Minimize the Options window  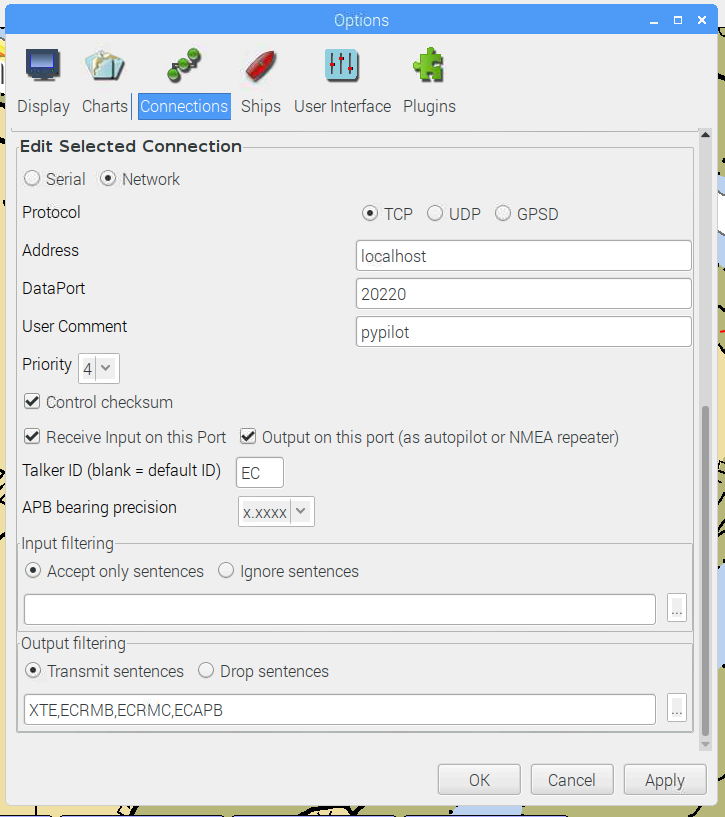[654, 21]
